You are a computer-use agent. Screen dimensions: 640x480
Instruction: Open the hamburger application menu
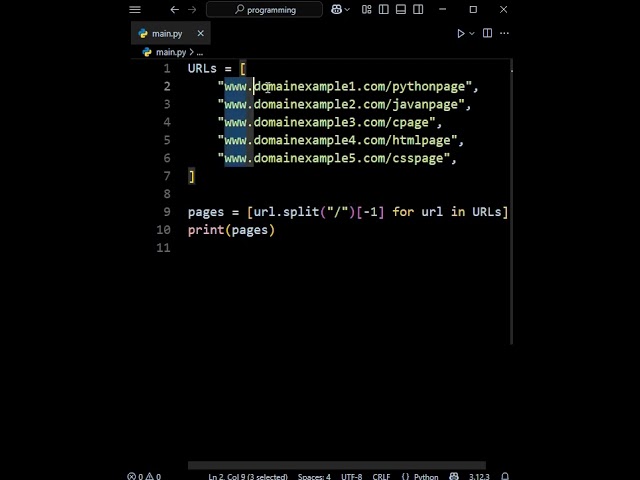[135, 9]
